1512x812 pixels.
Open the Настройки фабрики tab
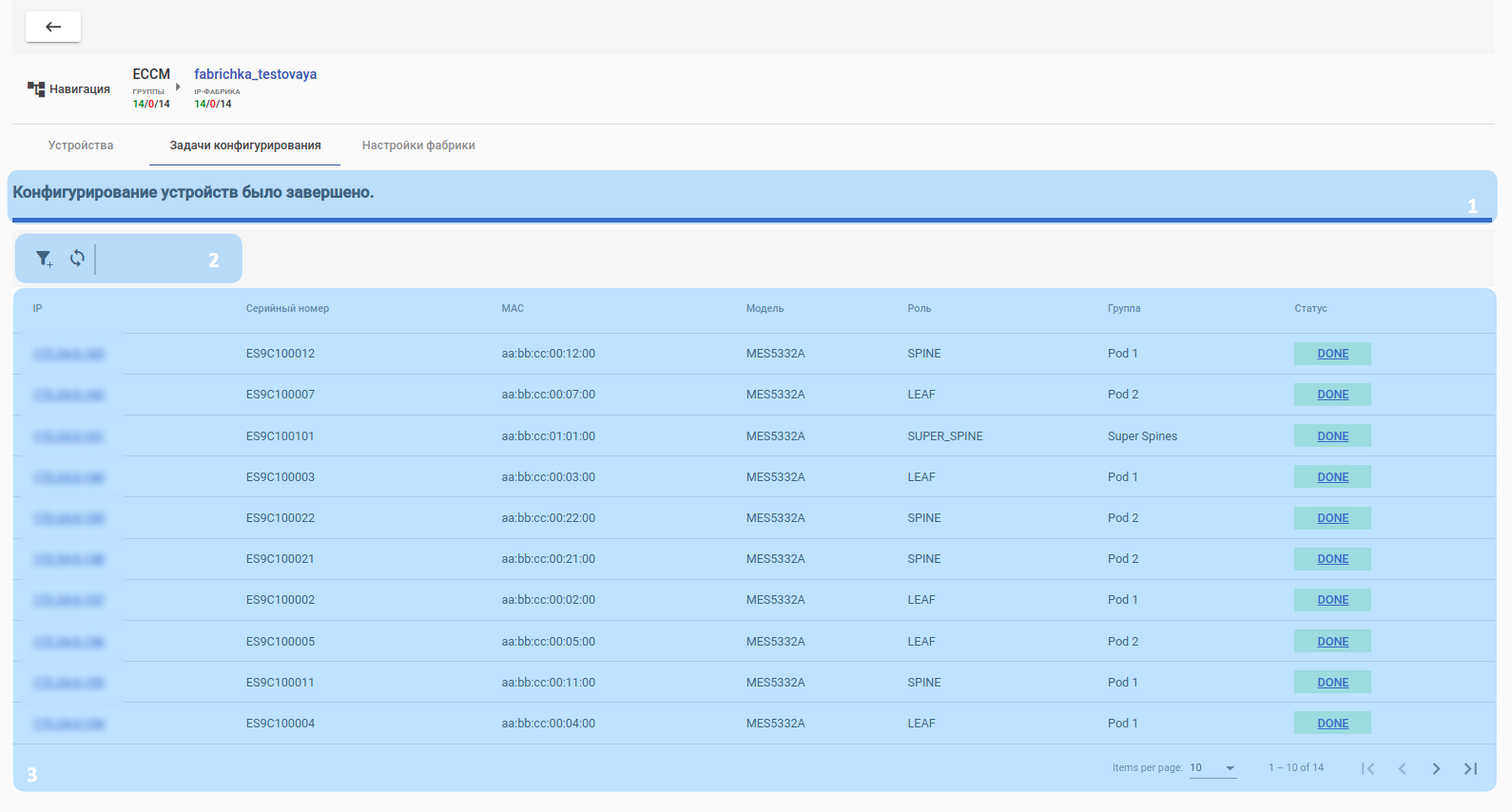418,145
